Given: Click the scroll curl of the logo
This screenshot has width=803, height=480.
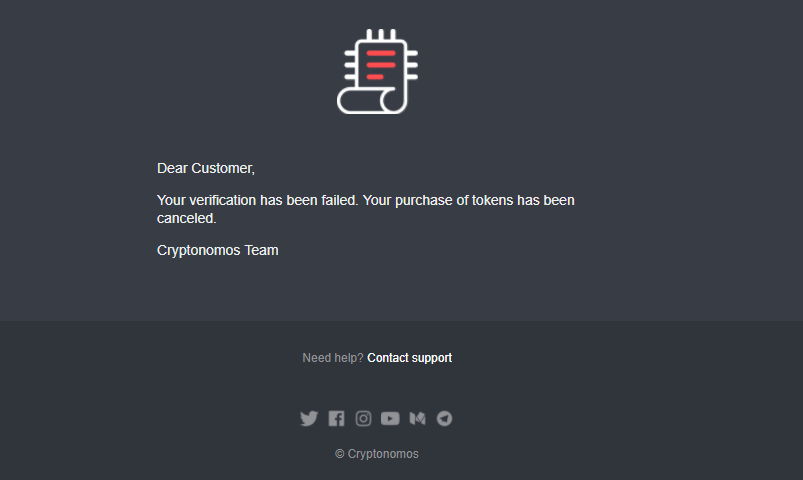Looking at the screenshot, I should click(352, 101).
